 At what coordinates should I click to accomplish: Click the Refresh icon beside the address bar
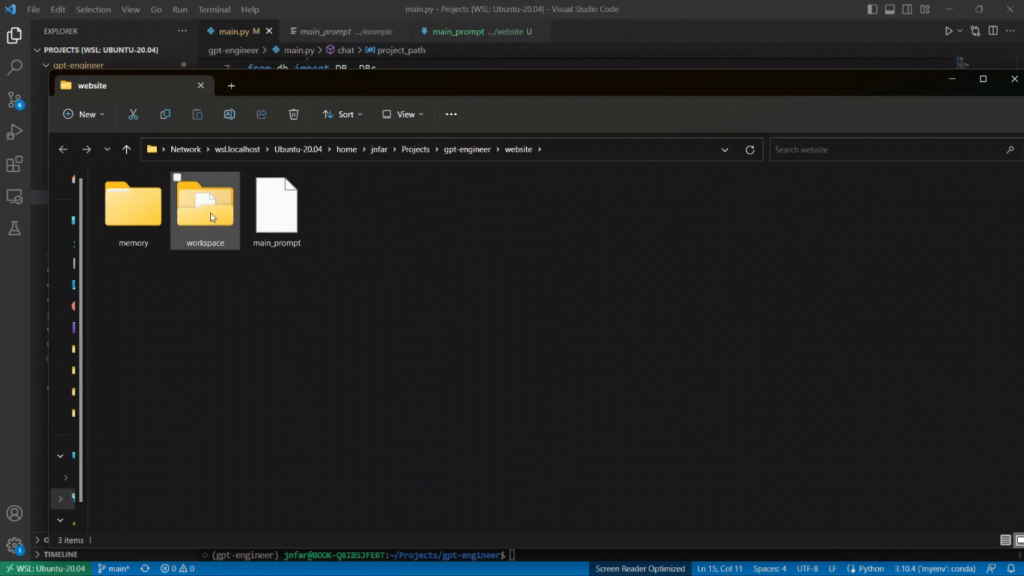[750, 150]
